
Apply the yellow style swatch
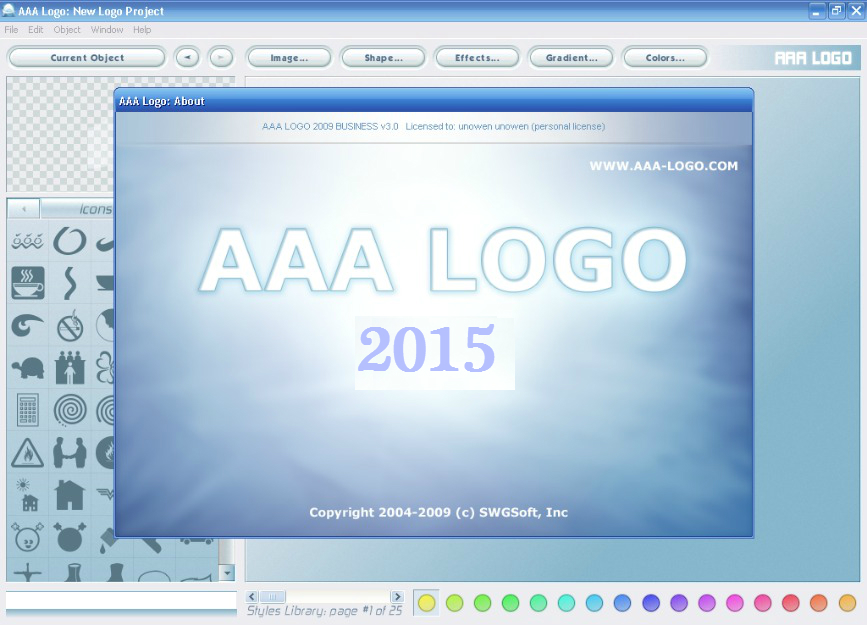click(x=426, y=603)
